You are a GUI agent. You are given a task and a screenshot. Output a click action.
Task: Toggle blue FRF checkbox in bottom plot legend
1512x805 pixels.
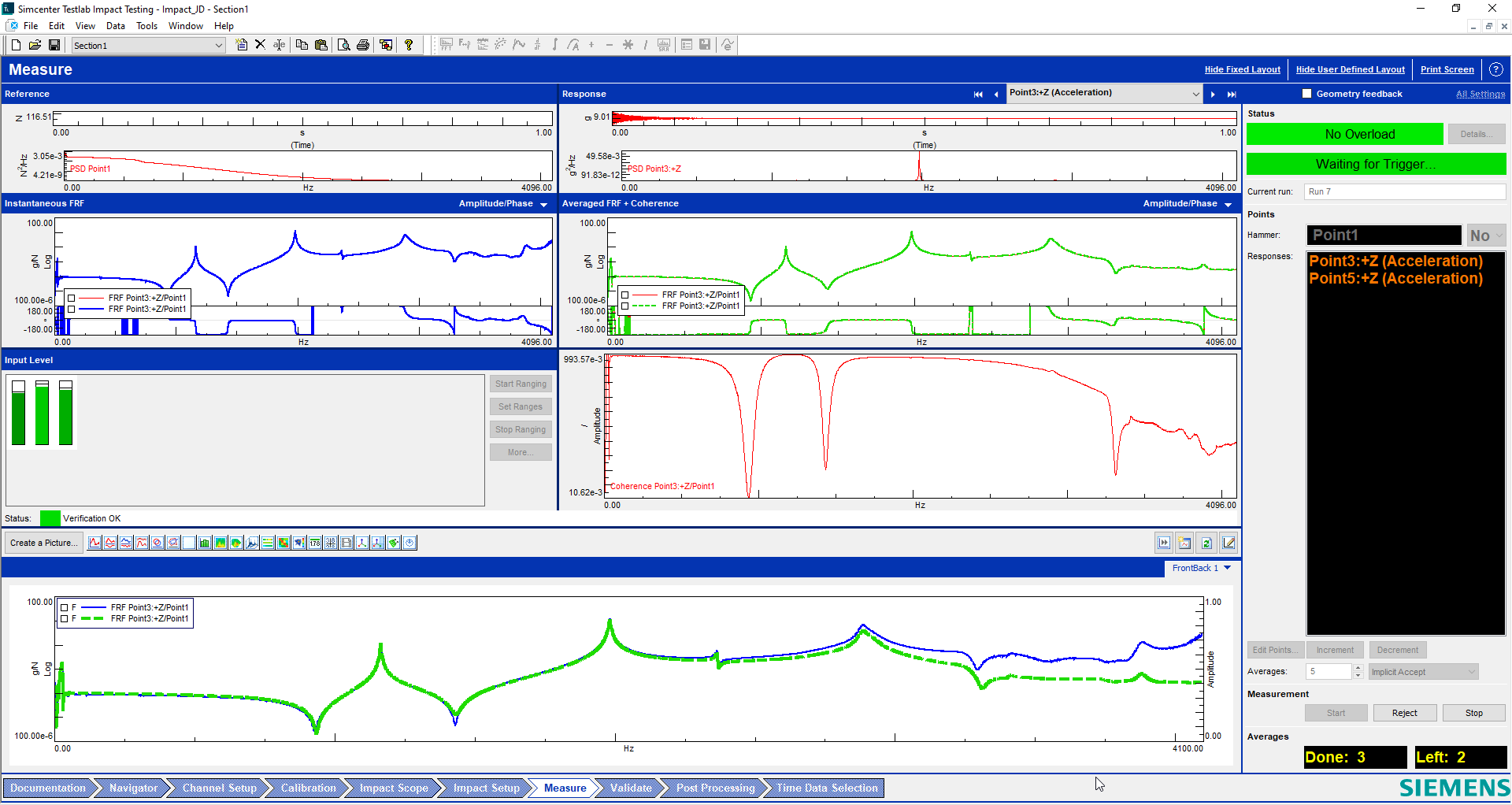tap(65, 608)
